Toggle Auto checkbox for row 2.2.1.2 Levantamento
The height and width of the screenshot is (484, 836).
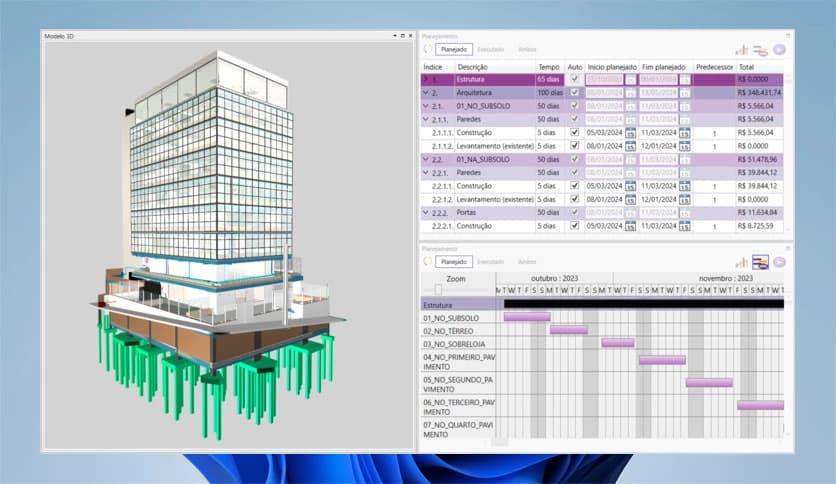coord(574,199)
